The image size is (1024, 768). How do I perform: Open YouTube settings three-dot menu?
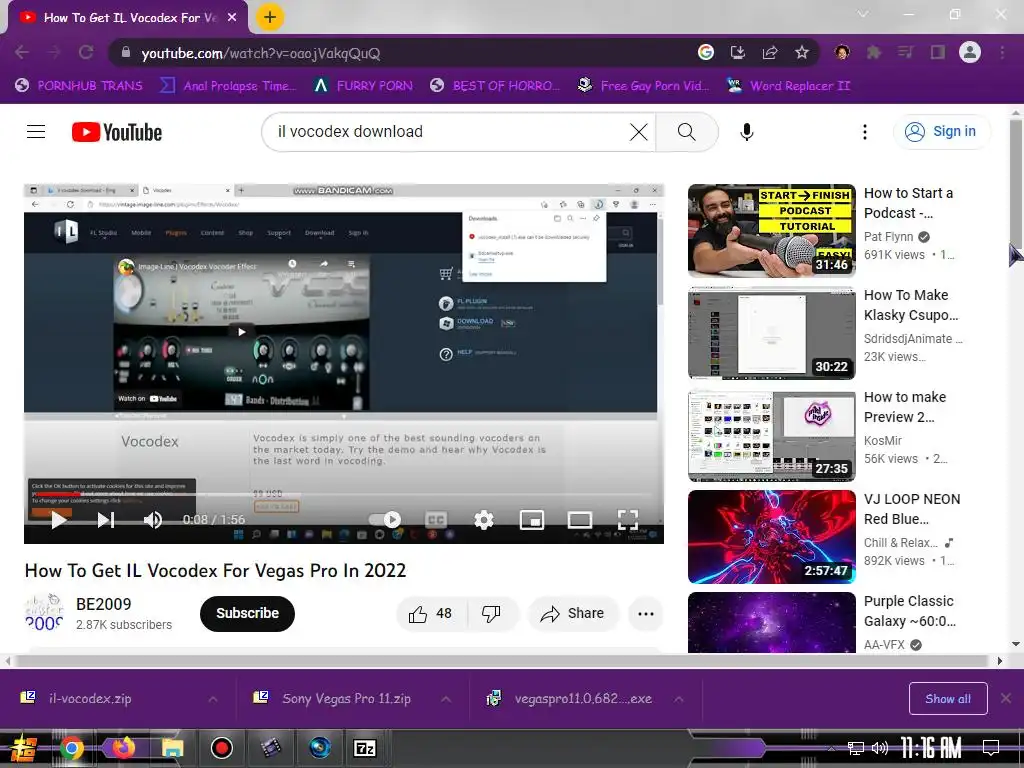(x=865, y=132)
